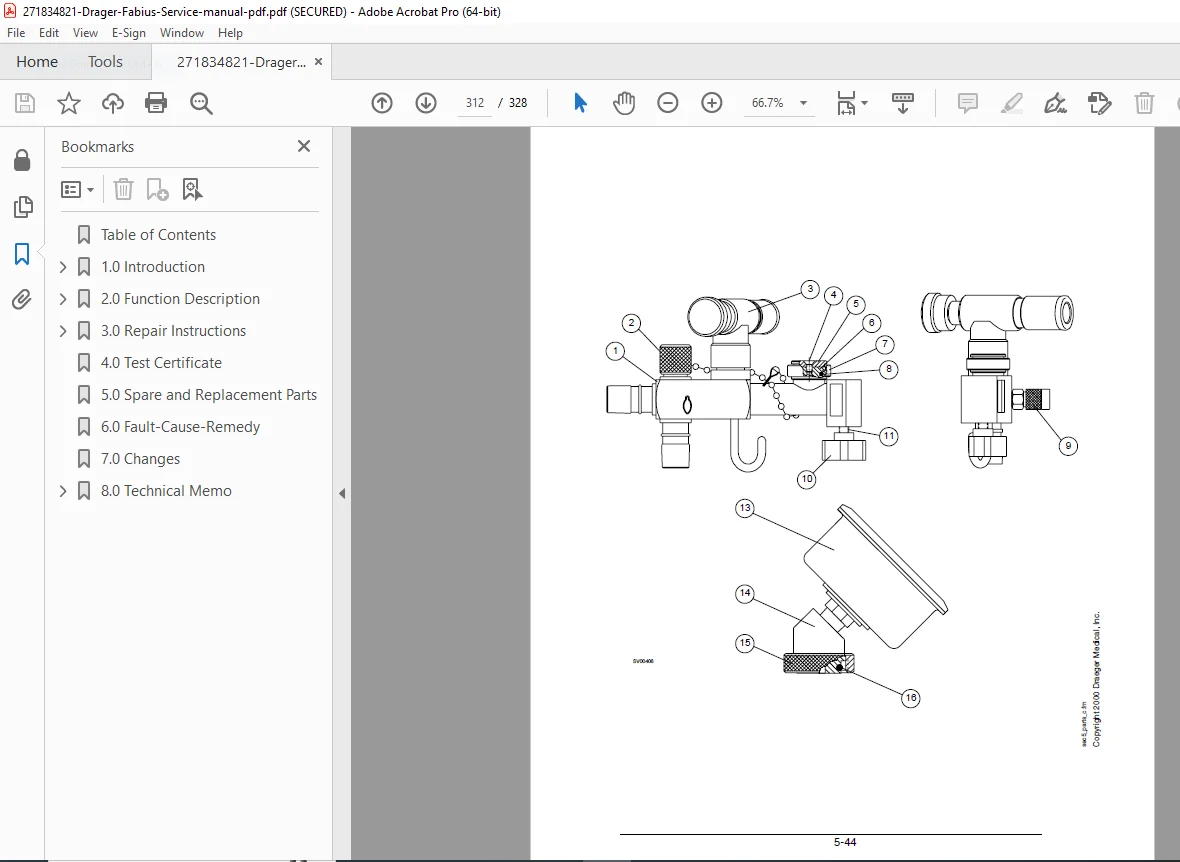
Task: Click the stamp tool icon
Action: [x=1099, y=103]
